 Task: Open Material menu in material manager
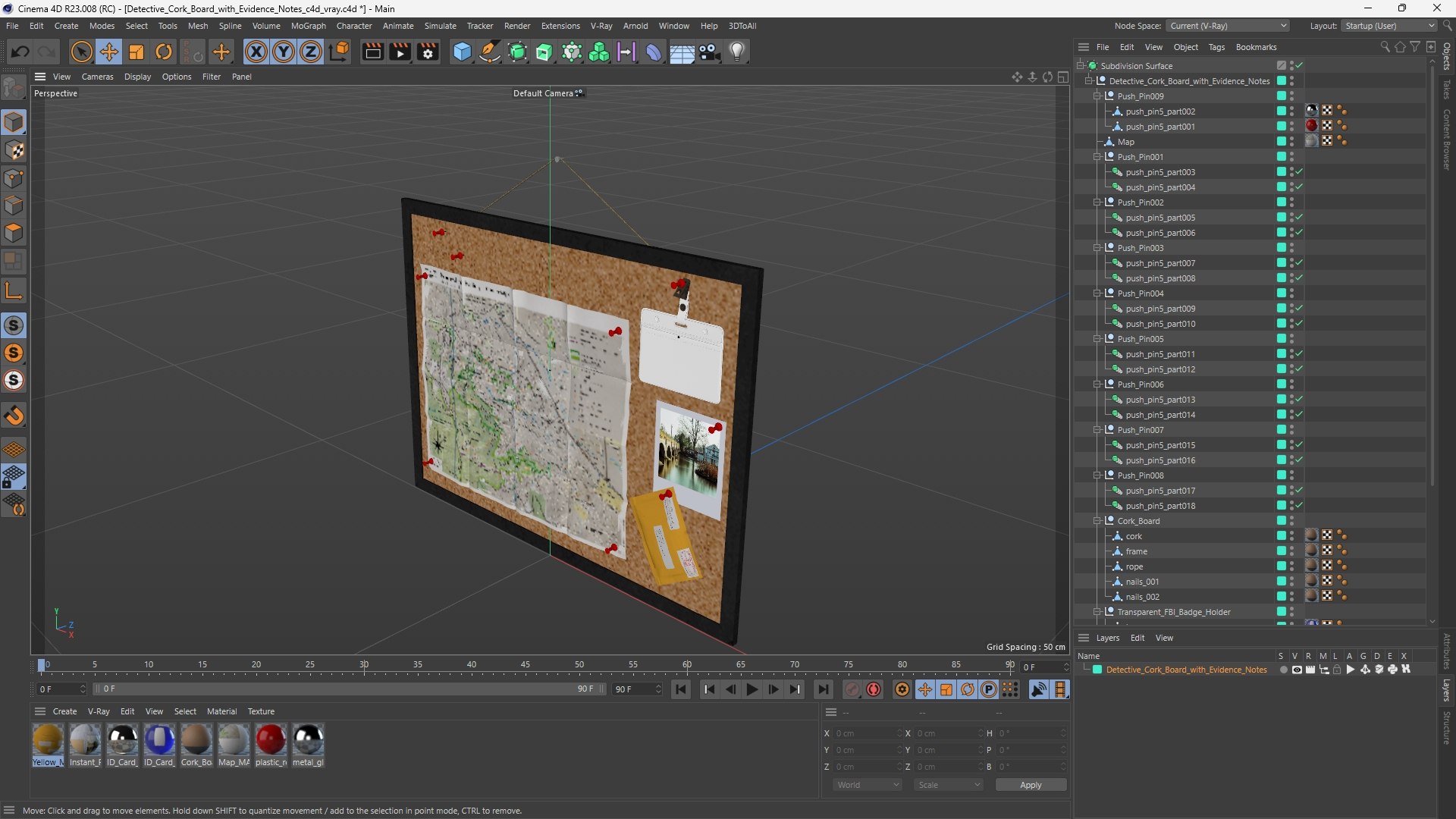coord(221,711)
